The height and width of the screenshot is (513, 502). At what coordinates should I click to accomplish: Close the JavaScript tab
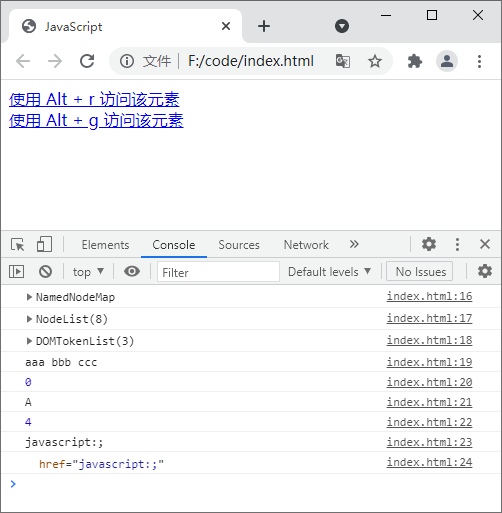[226, 26]
